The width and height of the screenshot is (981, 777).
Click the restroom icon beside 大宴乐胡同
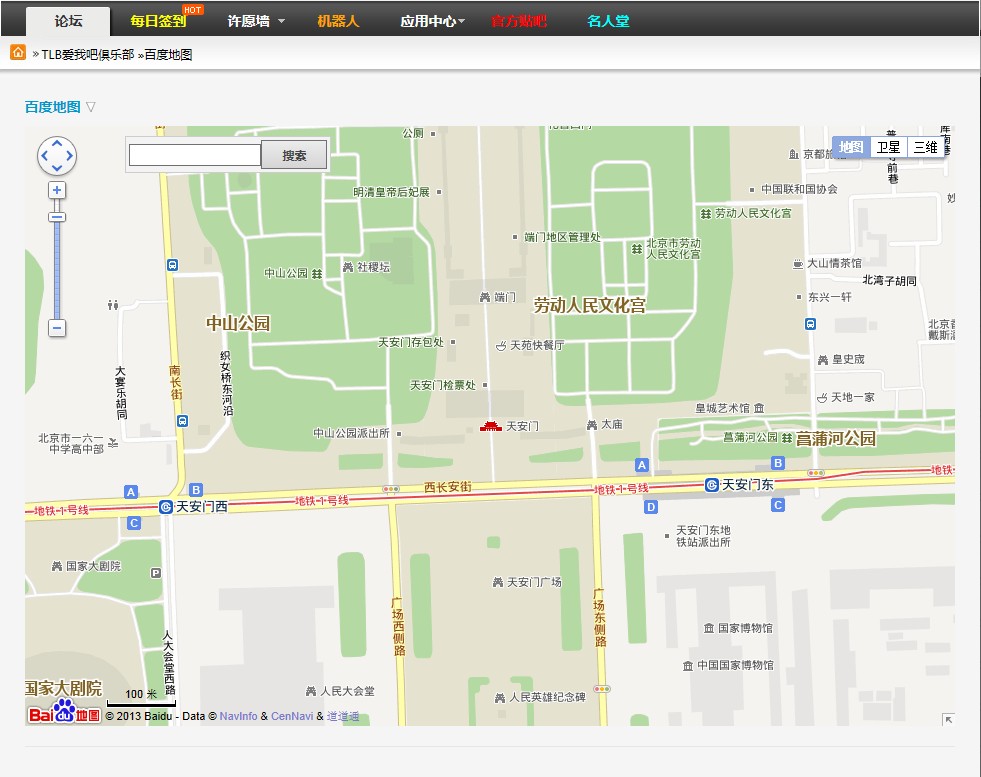pos(113,305)
